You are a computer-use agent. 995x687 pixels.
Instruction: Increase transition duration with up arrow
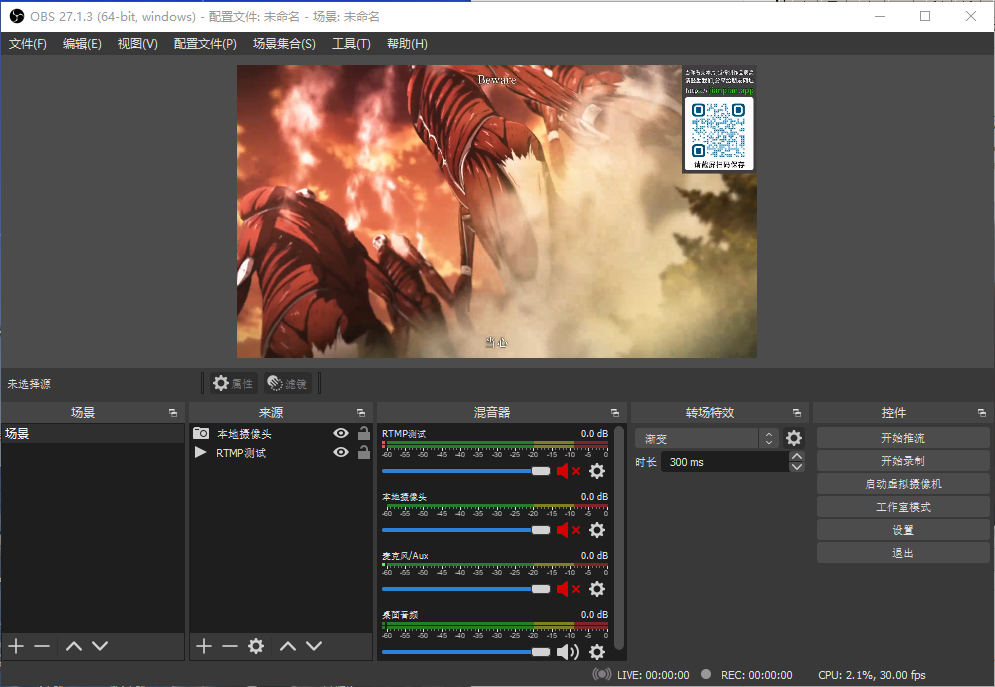(797, 457)
